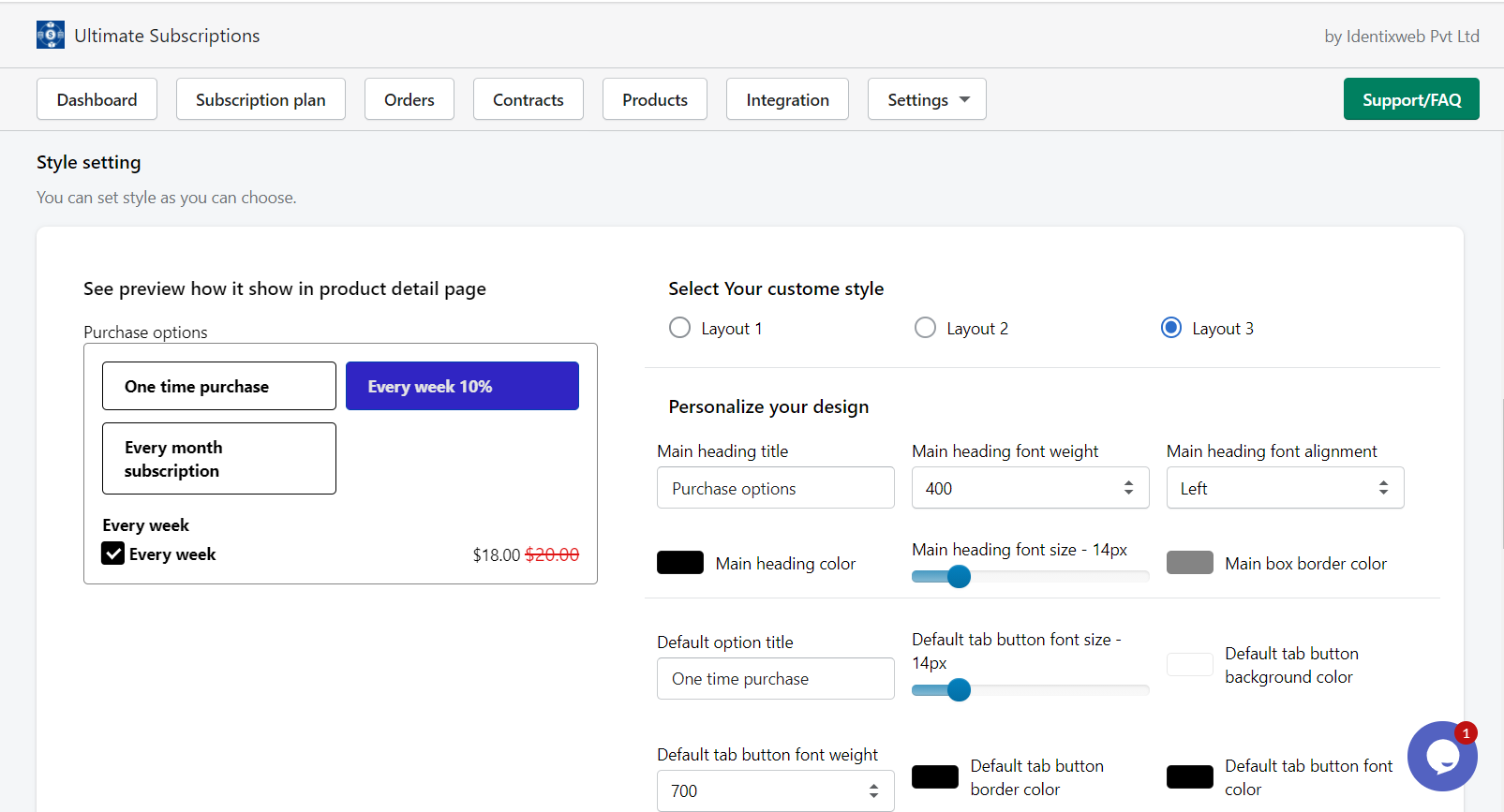Select the Layout 1 radio button
Viewport: 1504px width, 812px height.
coord(679,328)
